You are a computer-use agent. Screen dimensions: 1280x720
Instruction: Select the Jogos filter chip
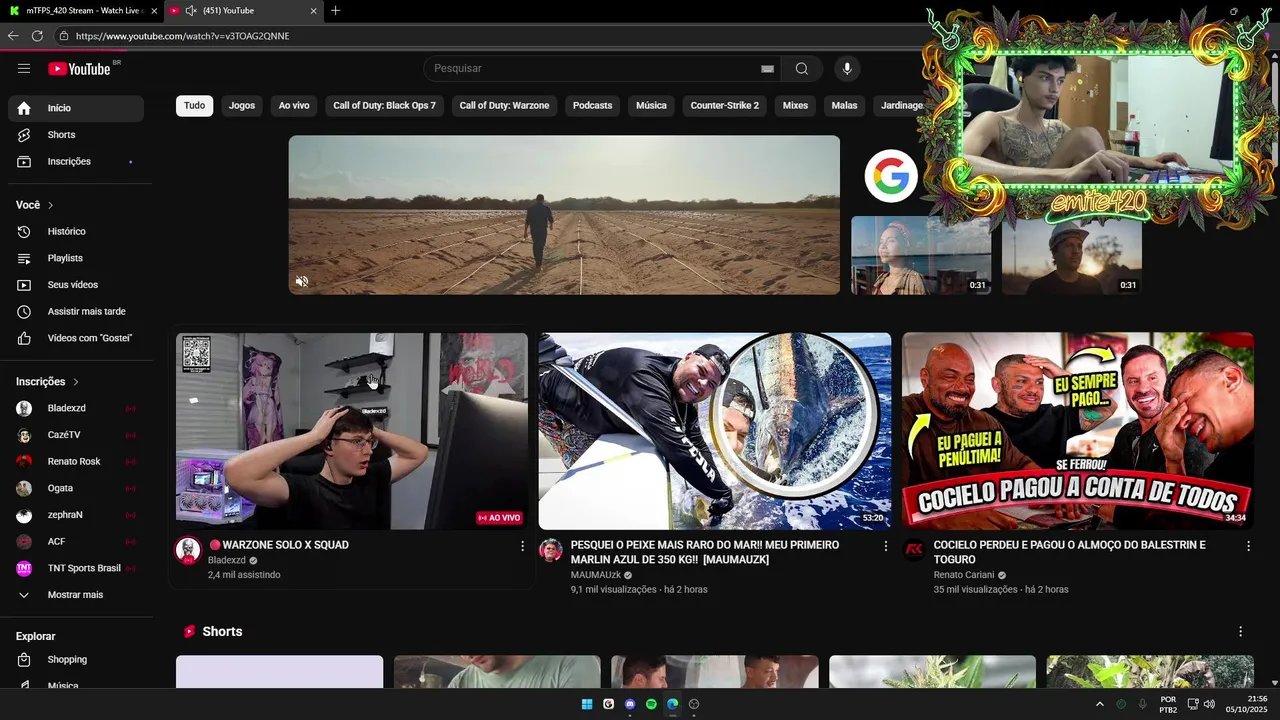242,105
